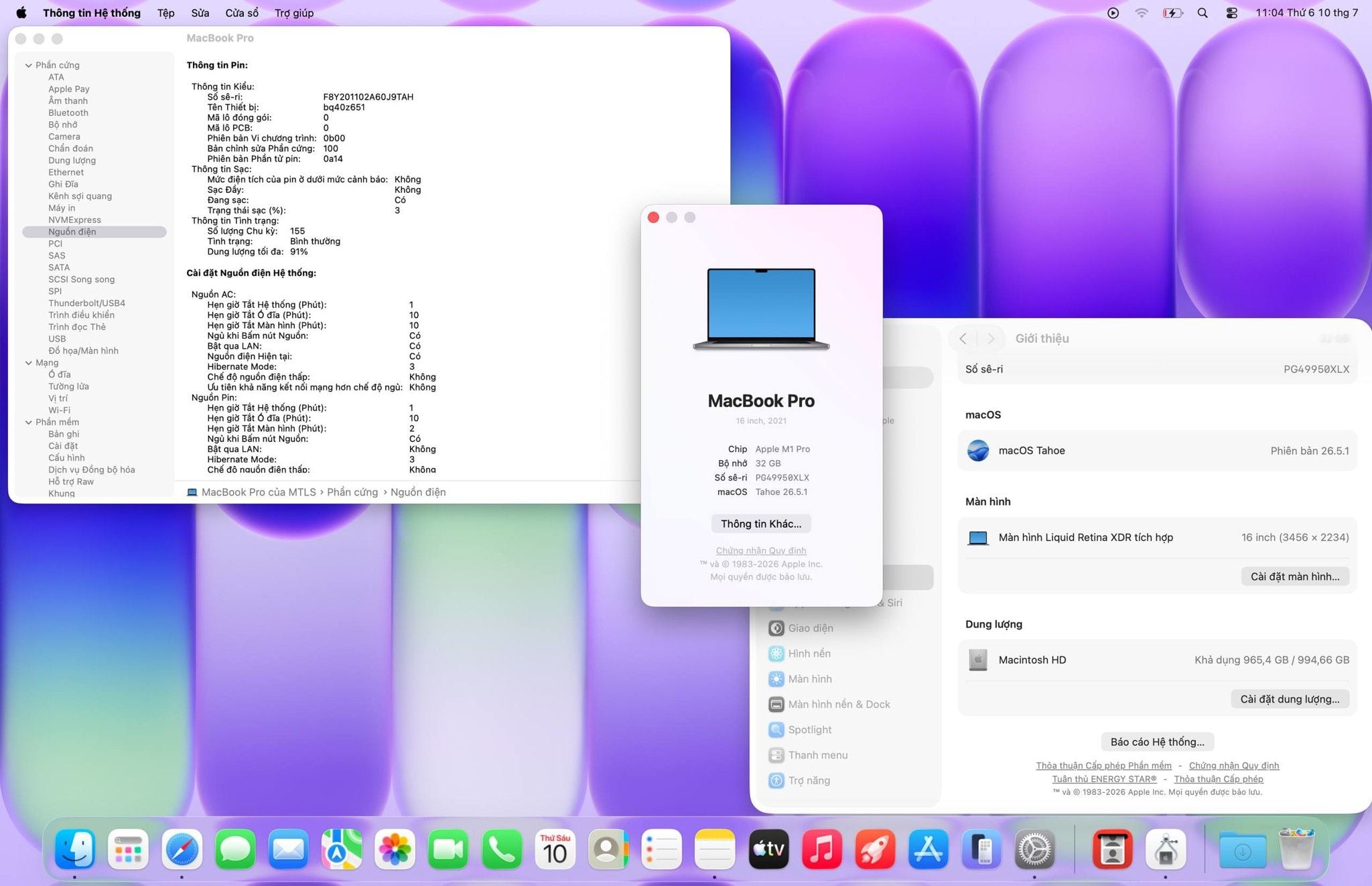Open Spotlight search in the menu bar
1372x886 pixels.
1203,13
